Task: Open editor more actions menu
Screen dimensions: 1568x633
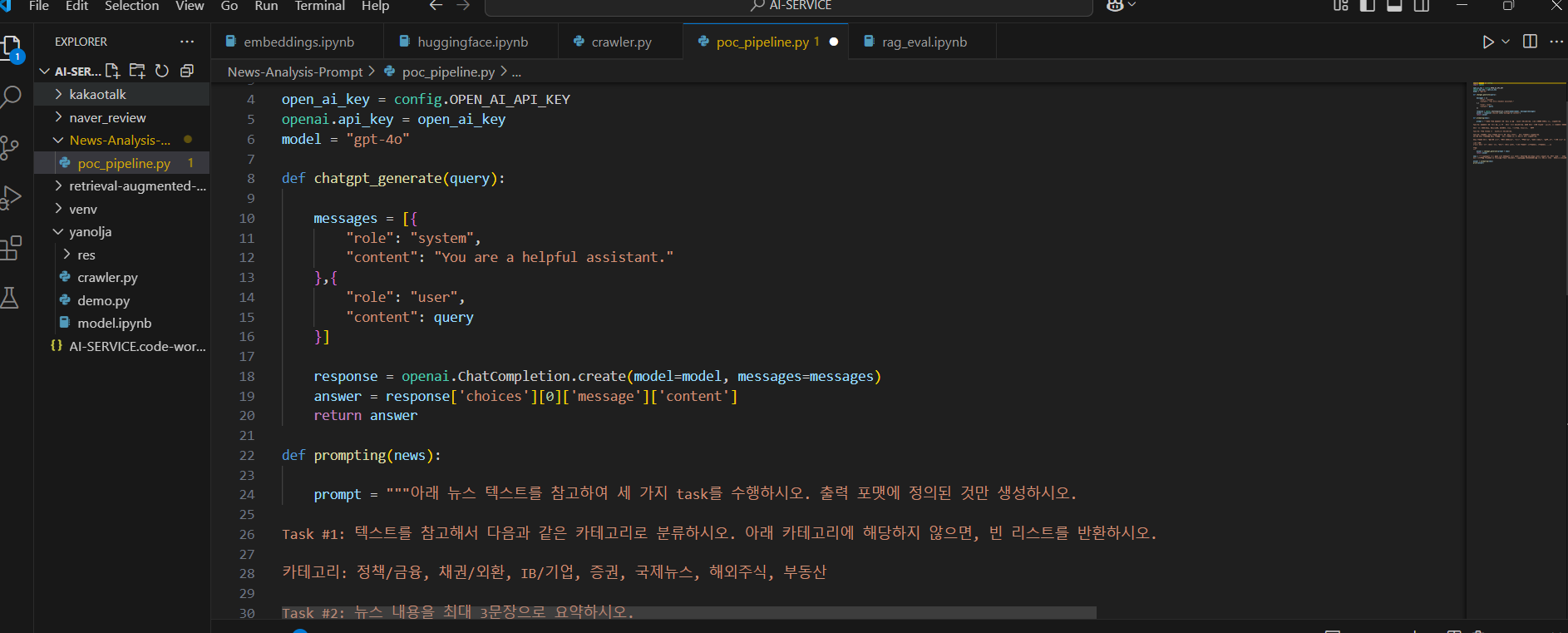Action: 1556,42
